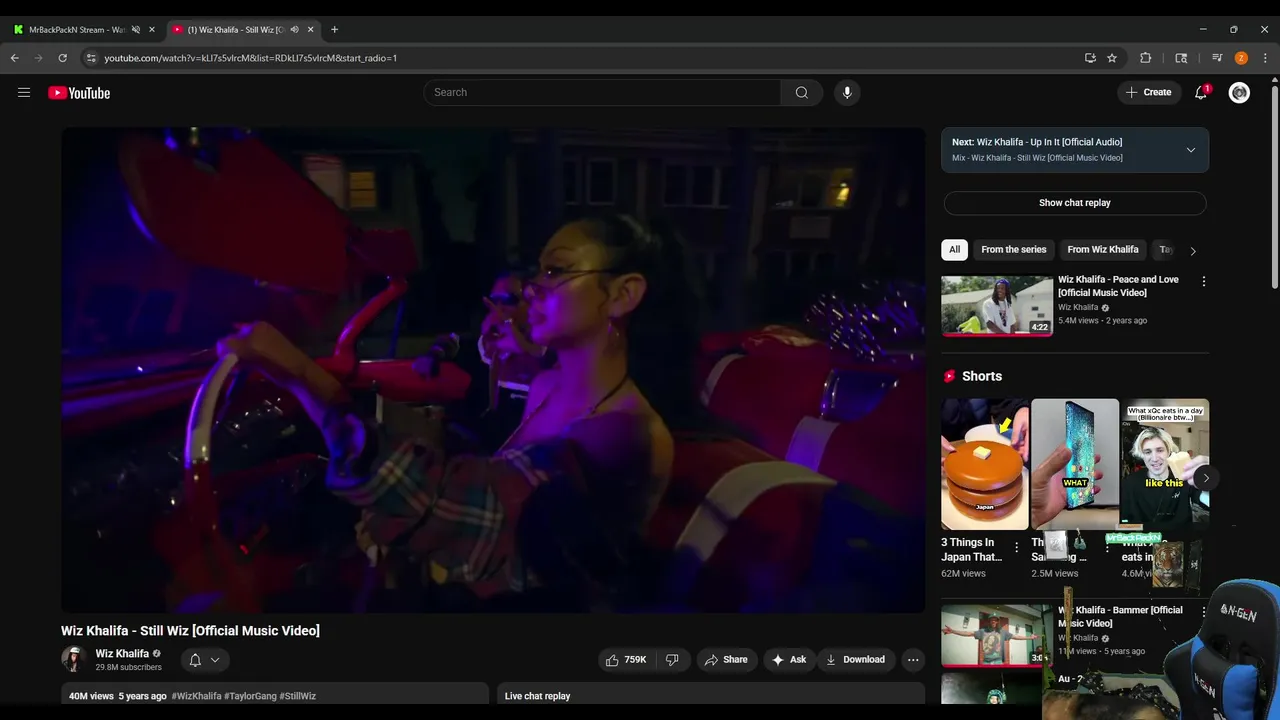Open the Chrome profile Z avatar
The width and height of the screenshot is (1280, 720).
[x=1241, y=58]
